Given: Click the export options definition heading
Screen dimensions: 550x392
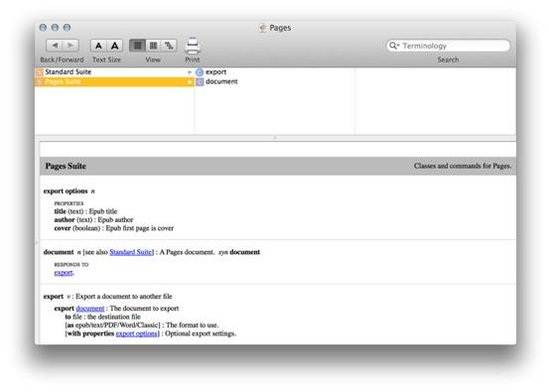Looking at the screenshot, I should (x=69, y=191).
